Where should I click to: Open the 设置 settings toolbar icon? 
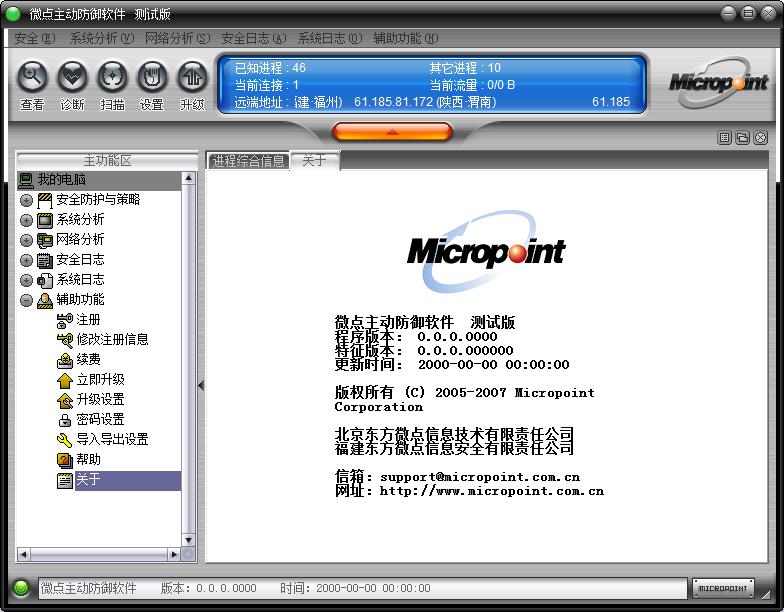pos(152,77)
